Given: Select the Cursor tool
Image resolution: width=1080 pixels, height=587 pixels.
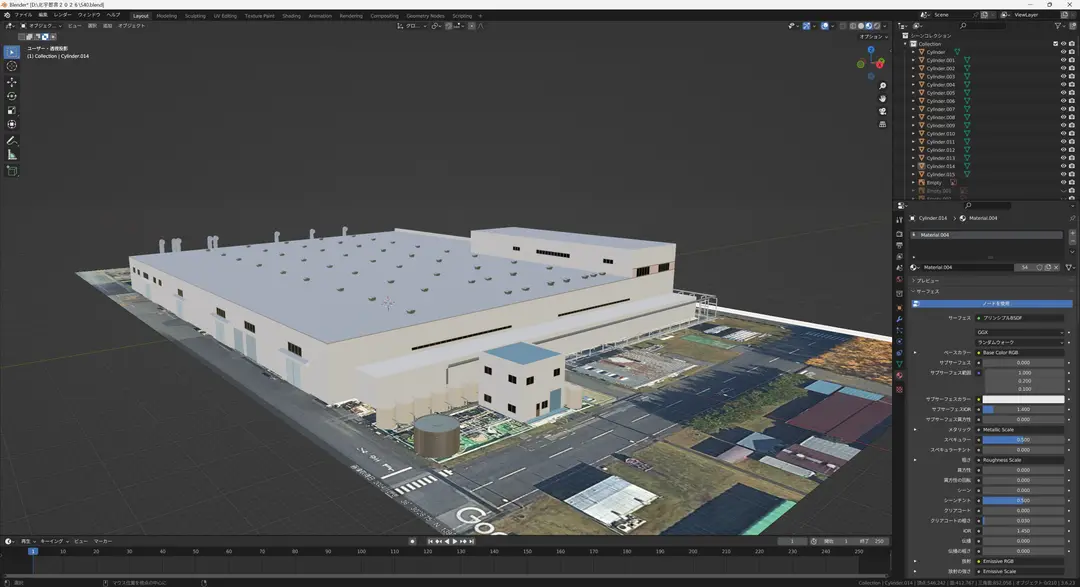Looking at the screenshot, I should (x=12, y=66).
